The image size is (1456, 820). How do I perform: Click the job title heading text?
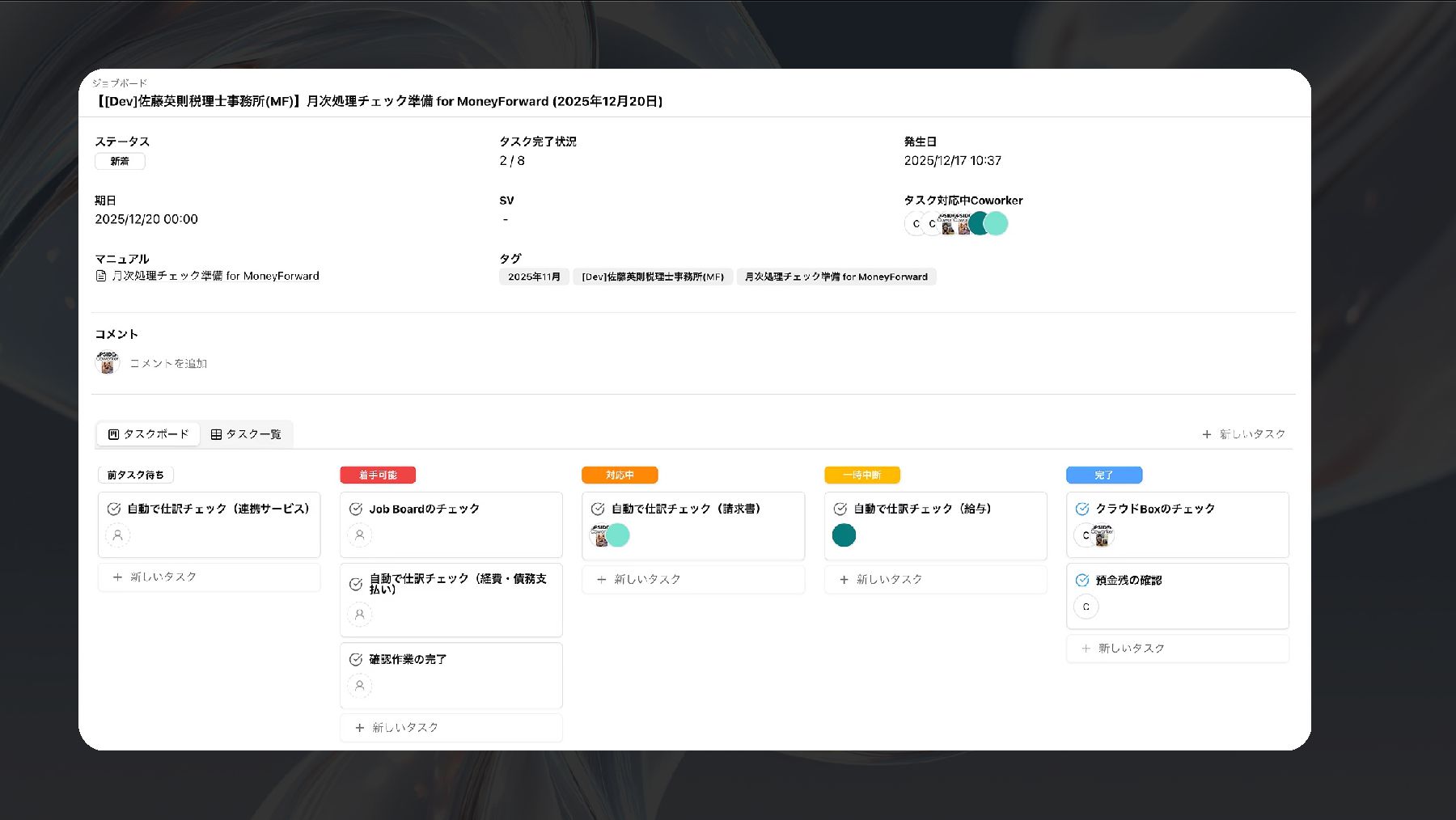[379, 101]
